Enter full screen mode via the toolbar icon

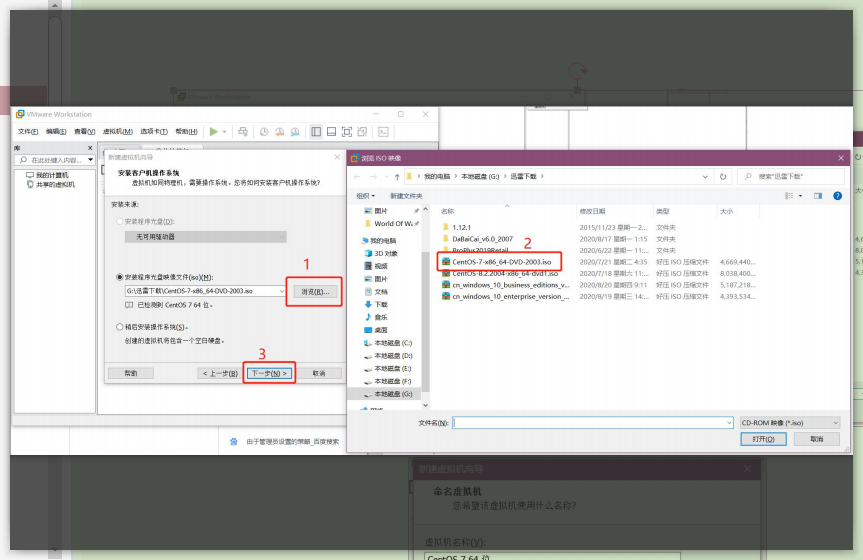347,132
